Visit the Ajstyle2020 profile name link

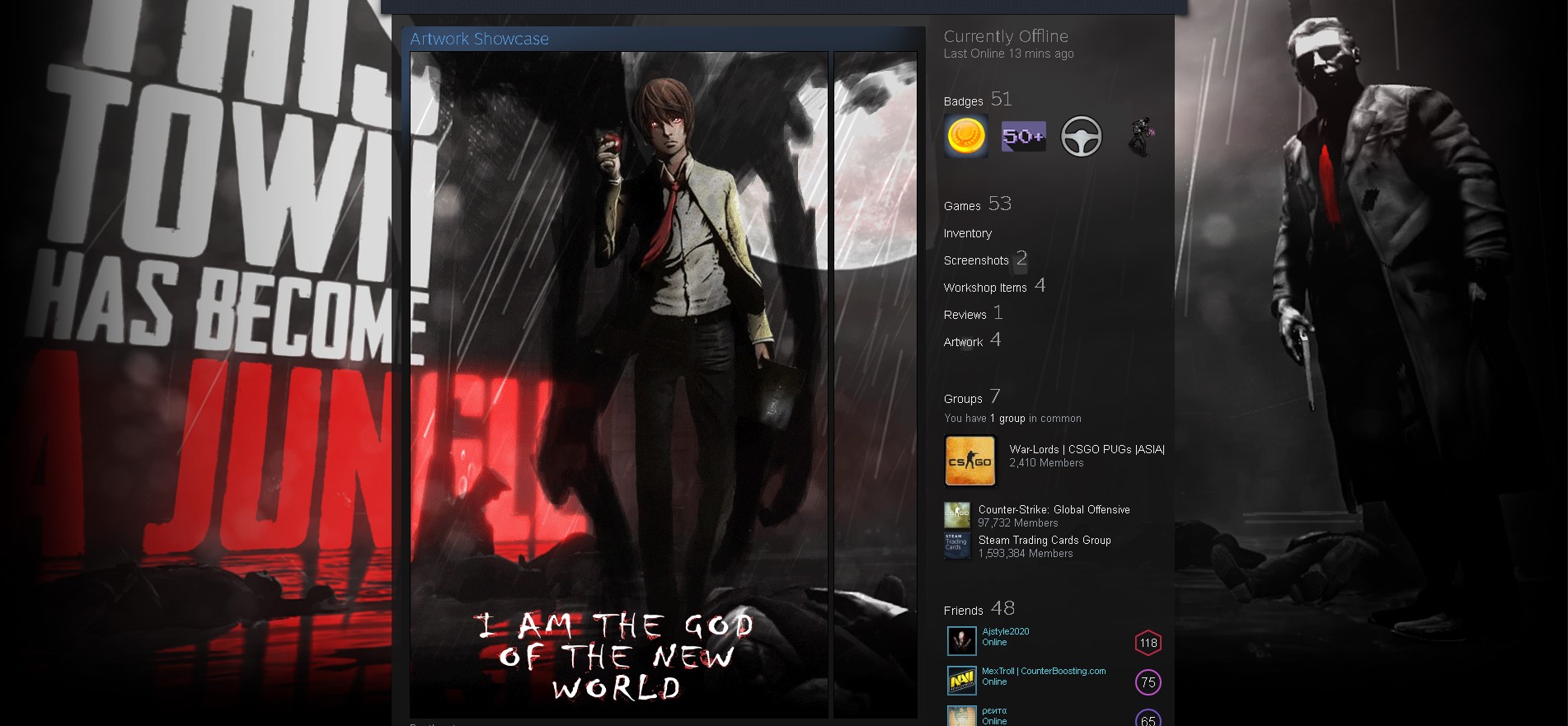(1006, 631)
